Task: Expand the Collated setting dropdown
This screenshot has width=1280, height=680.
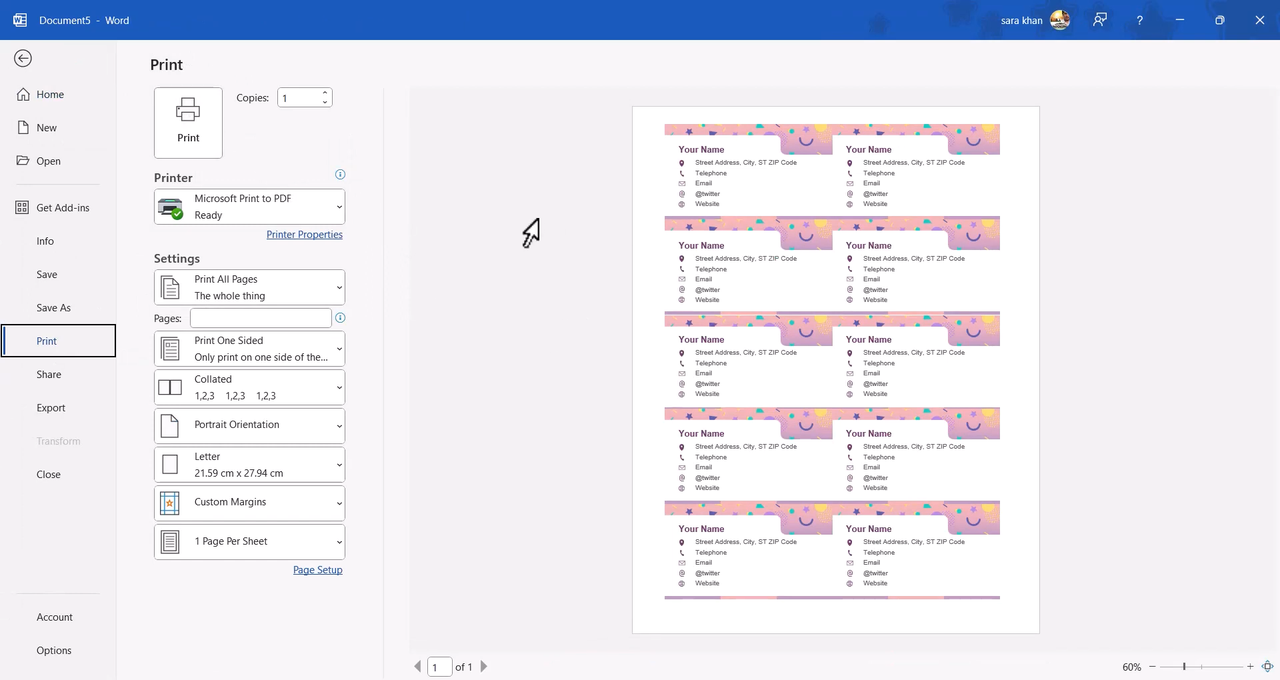Action: tap(249, 387)
